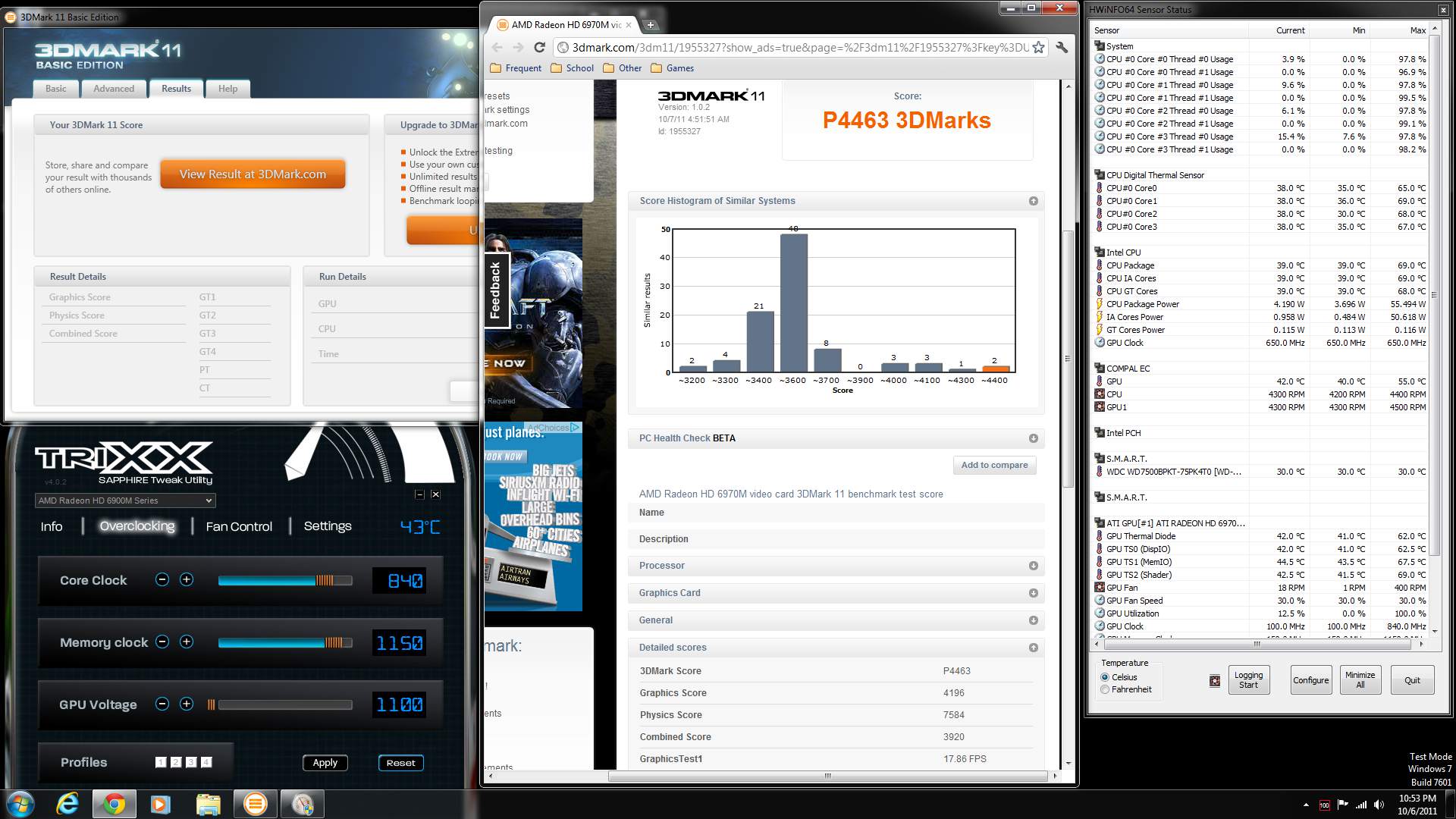Open the Help tab in 3DMark 11
The height and width of the screenshot is (819, 1456).
point(227,89)
